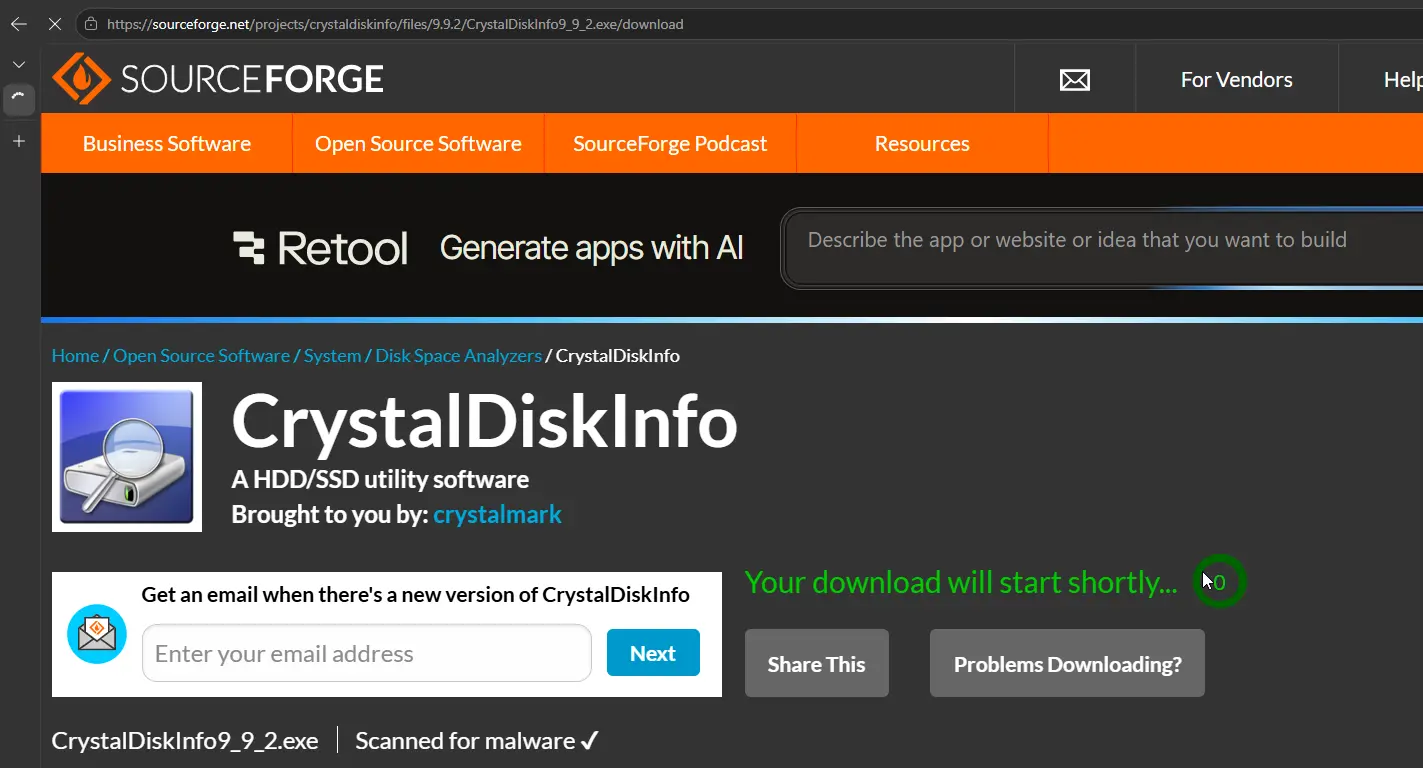The width and height of the screenshot is (1423, 768).
Task: Open the SourceForge Podcast menu item
Action: [670, 143]
